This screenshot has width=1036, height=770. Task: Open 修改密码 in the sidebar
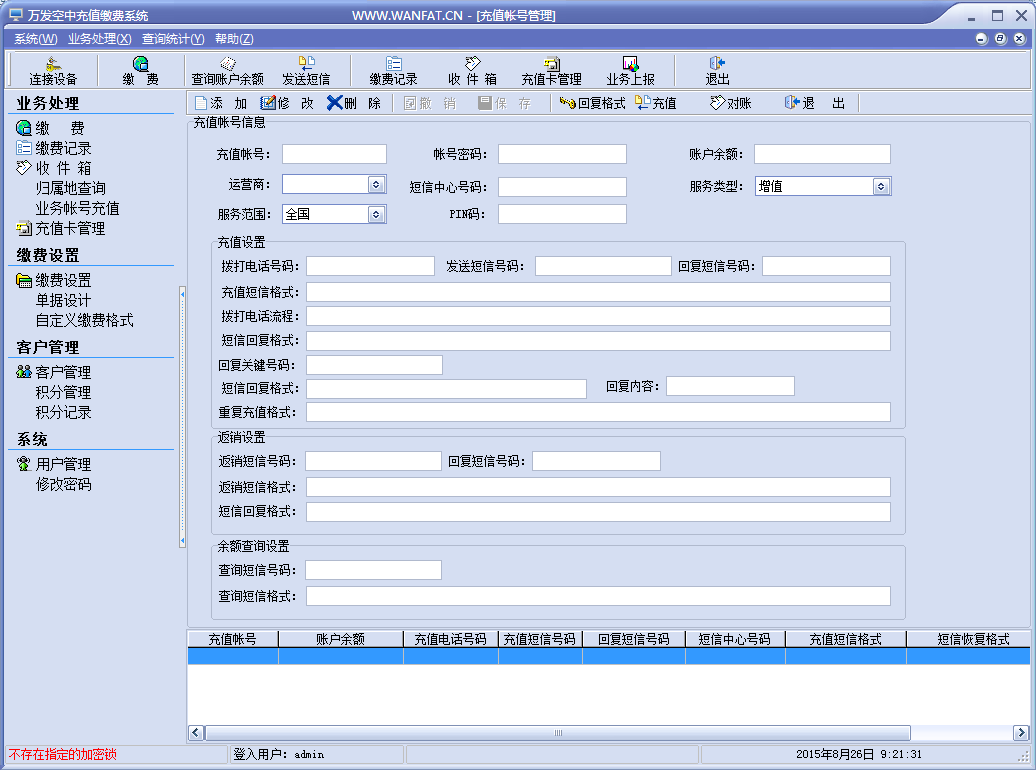[63, 484]
